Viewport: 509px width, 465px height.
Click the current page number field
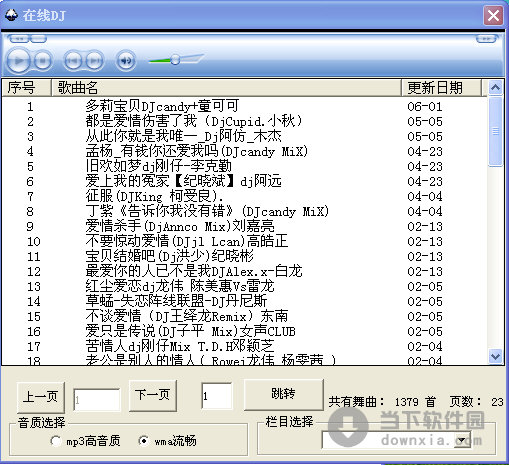click(x=97, y=399)
